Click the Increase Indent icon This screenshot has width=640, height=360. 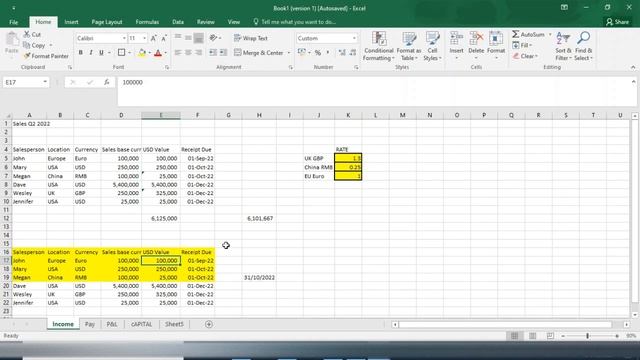(223, 53)
